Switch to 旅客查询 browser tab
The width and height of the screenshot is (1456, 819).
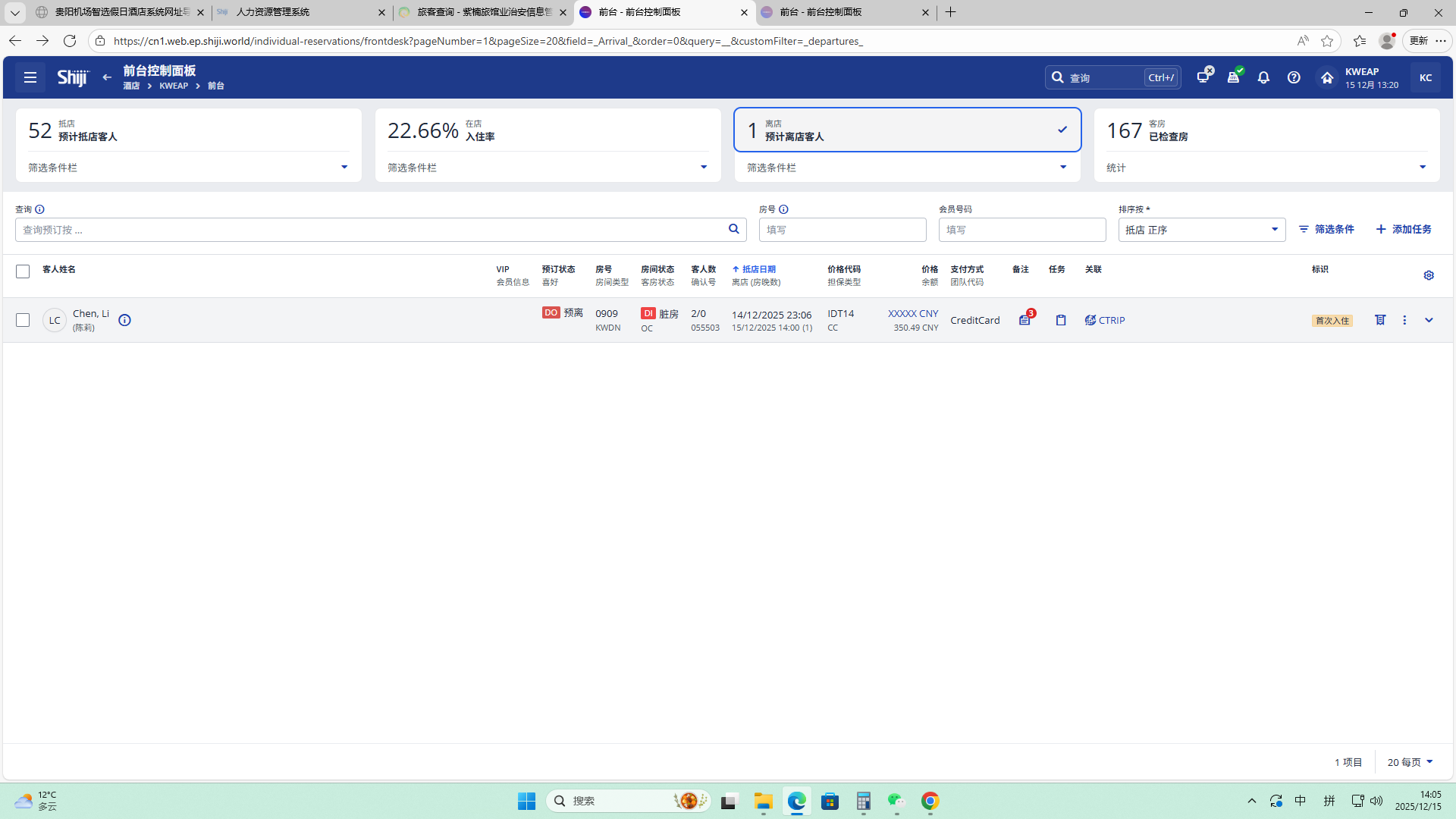coord(482,12)
